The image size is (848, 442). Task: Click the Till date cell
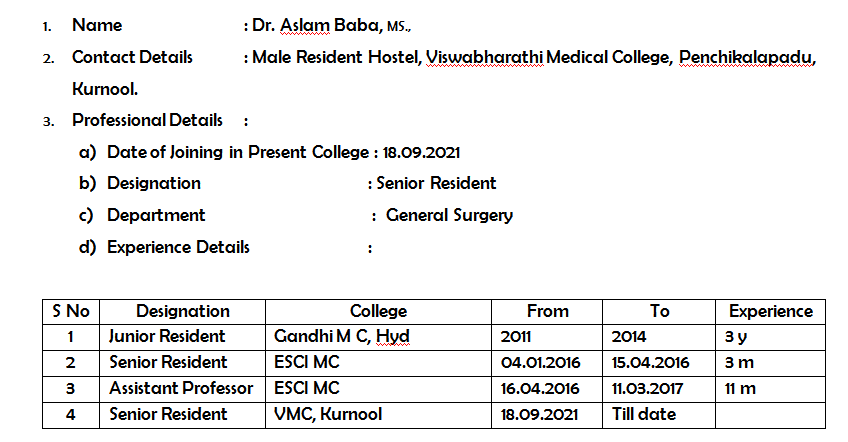[659, 415]
